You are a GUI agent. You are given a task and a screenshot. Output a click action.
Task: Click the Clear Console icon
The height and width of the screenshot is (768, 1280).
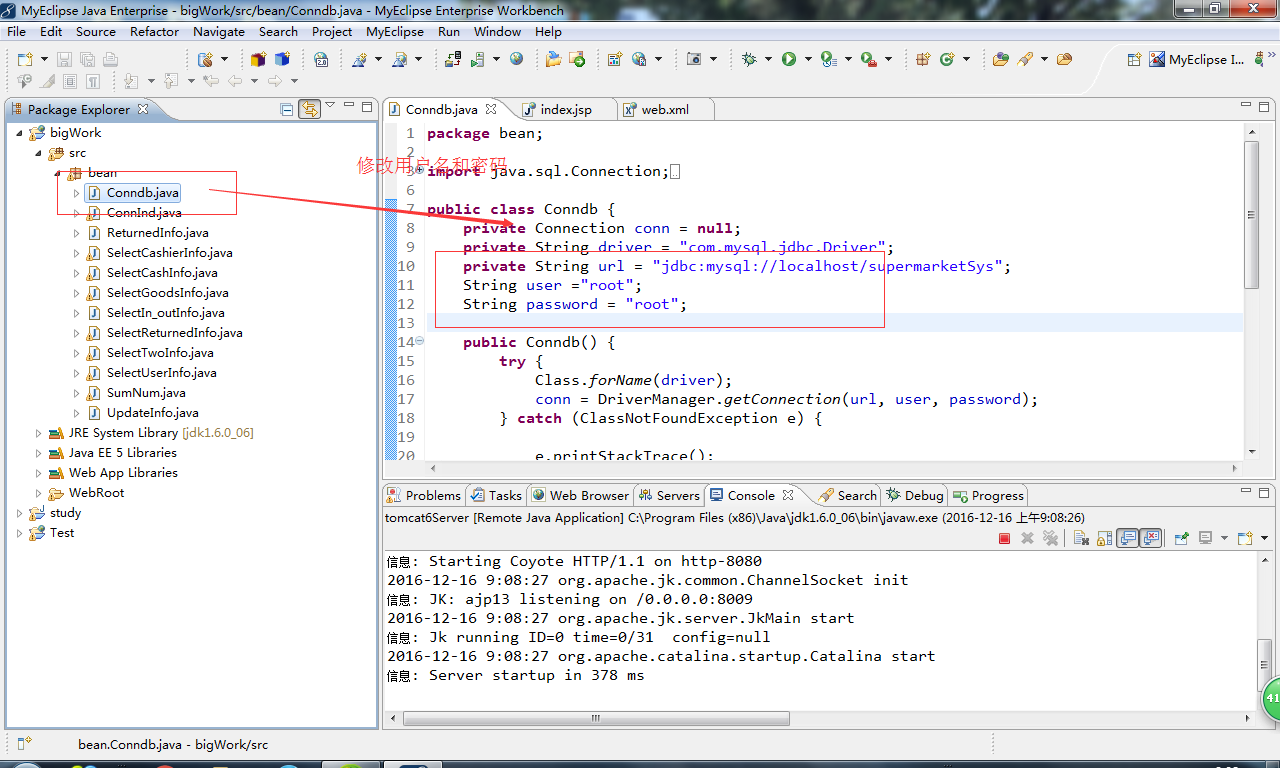(x=1081, y=538)
